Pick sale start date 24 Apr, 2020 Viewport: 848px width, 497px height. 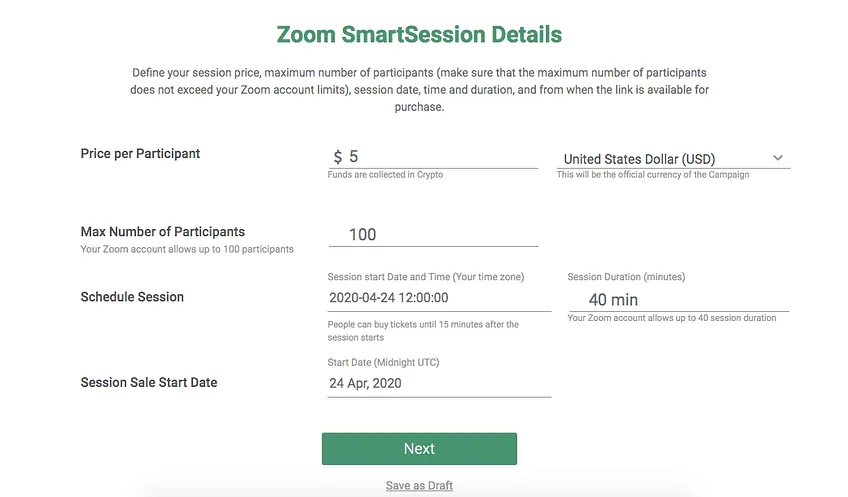439,383
